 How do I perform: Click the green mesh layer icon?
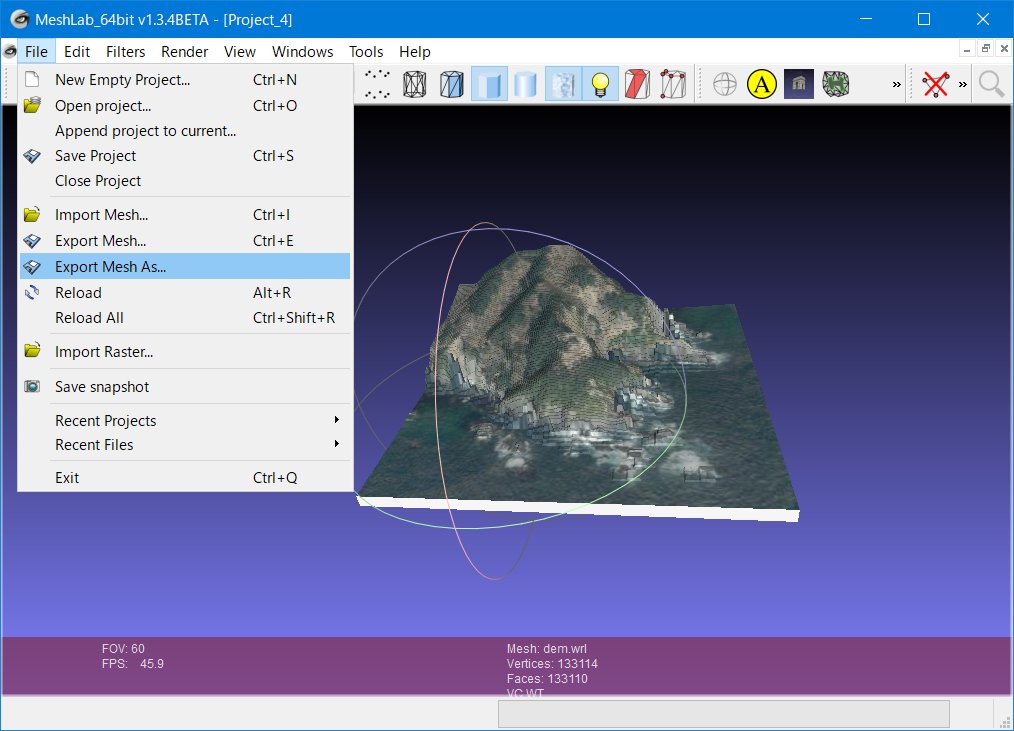pos(836,84)
